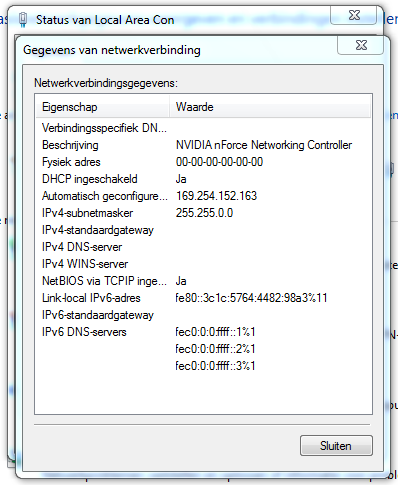The height and width of the screenshot is (485, 398).
Task: Close the Gegevens van netwerkverbinding dialog
Action: [x=361, y=45]
